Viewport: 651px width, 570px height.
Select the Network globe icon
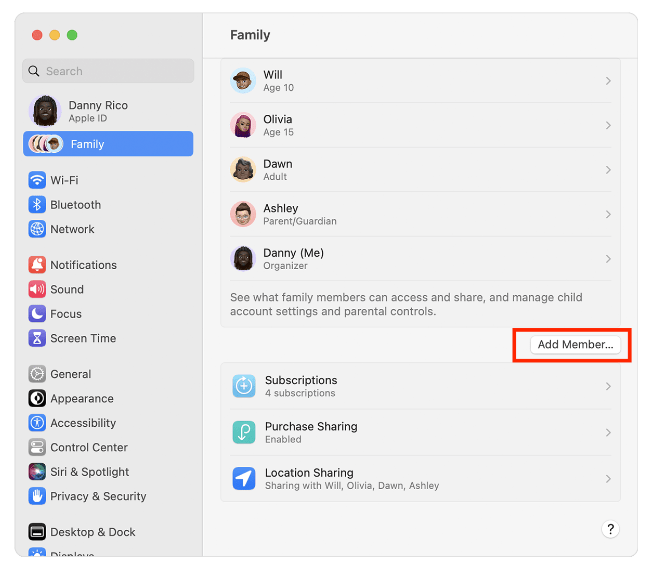coord(37,229)
